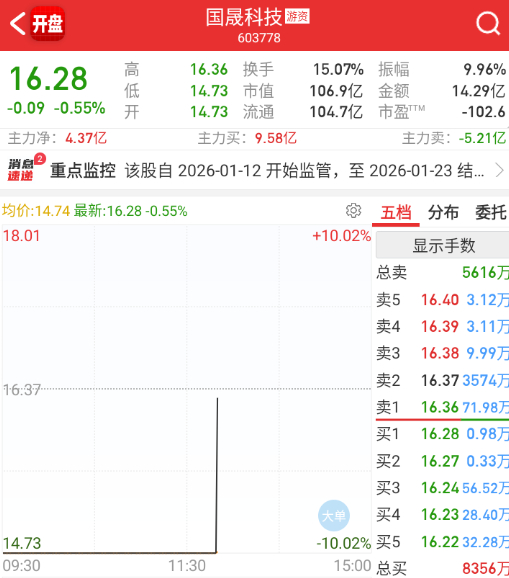
Task: Tap 主力买 value 9.58亿
Action: pos(276,138)
